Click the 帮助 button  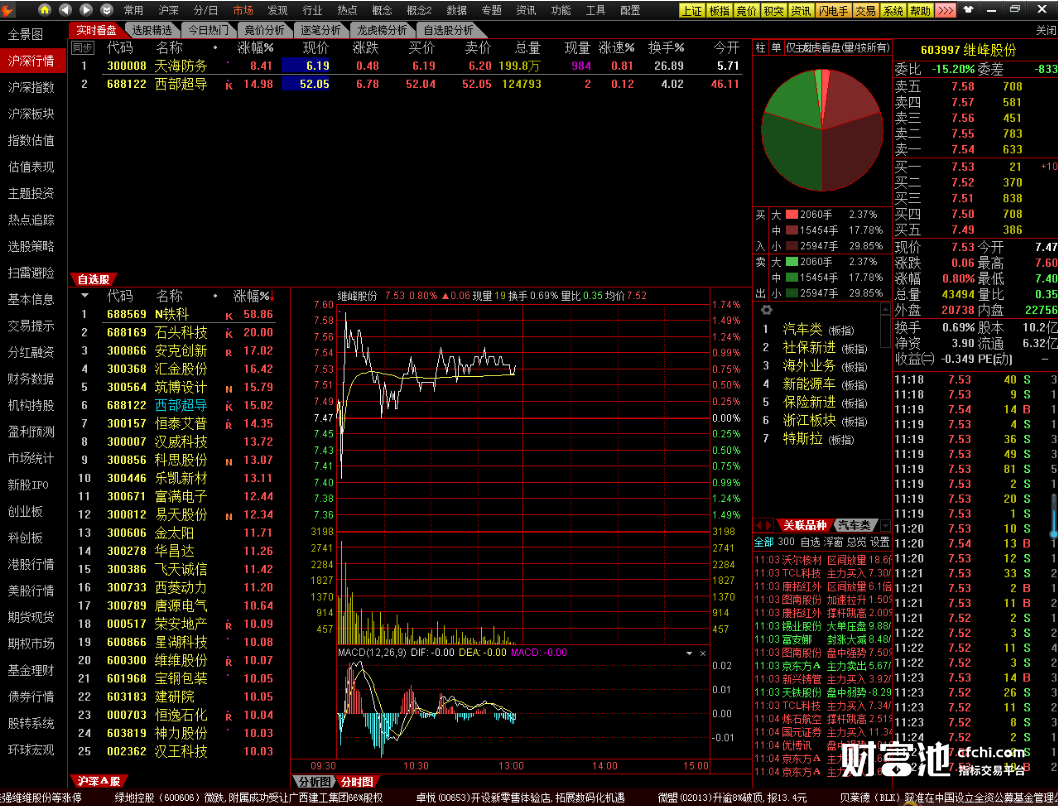point(920,10)
